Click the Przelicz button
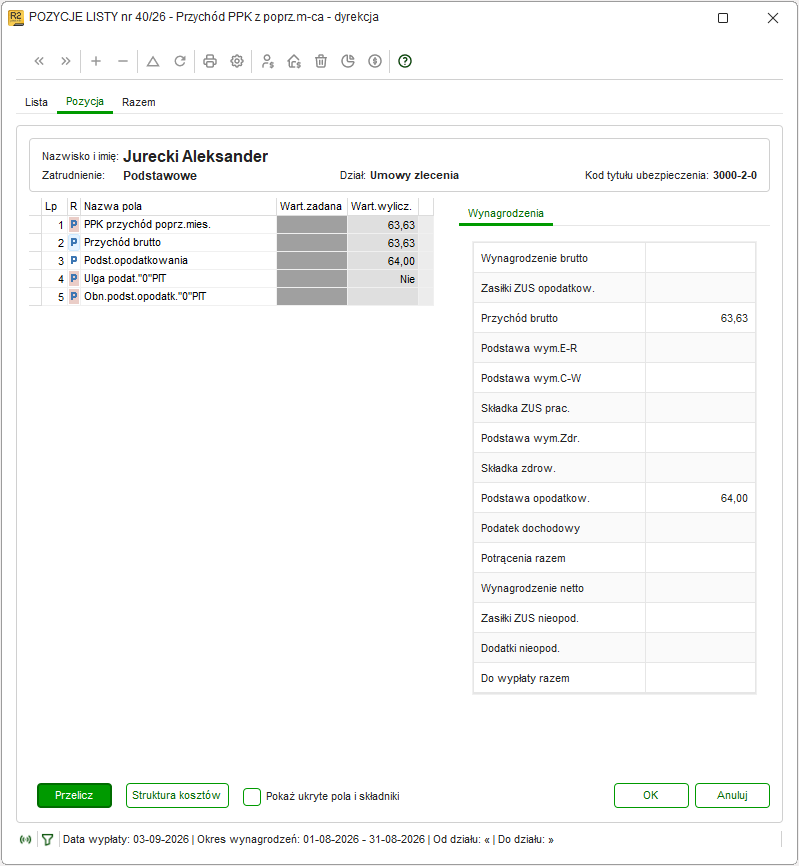Image resolution: width=799 pixels, height=866 pixels. (x=75, y=795)
